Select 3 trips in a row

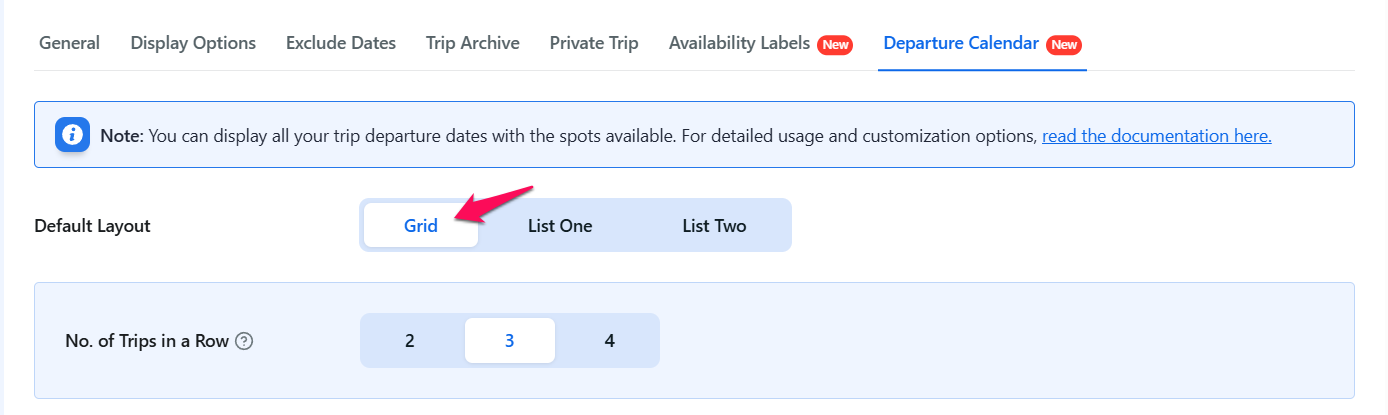509,341
